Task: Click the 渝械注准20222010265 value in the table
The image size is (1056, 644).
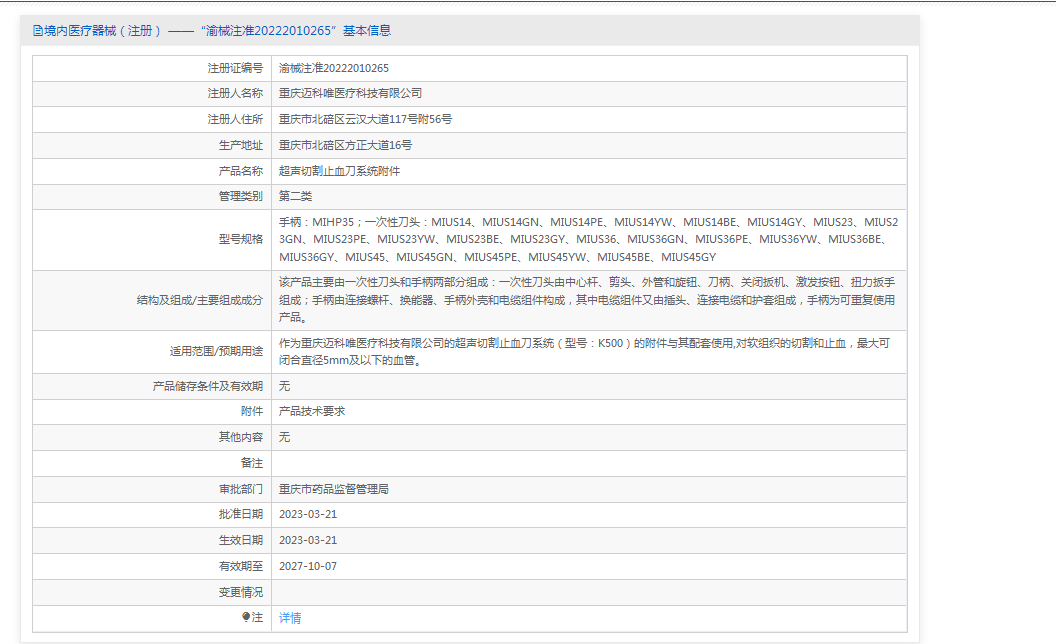Action: click(334, 68)
